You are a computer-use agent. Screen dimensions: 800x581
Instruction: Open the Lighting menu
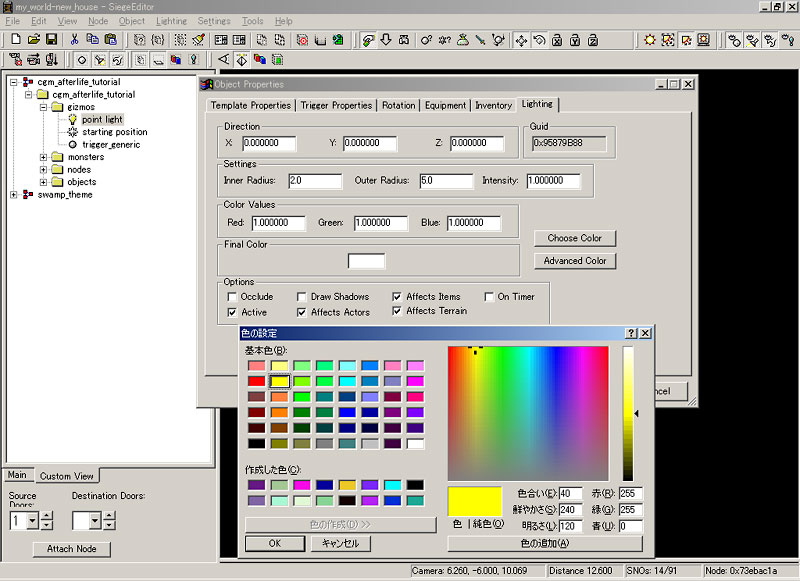[171, 21]
